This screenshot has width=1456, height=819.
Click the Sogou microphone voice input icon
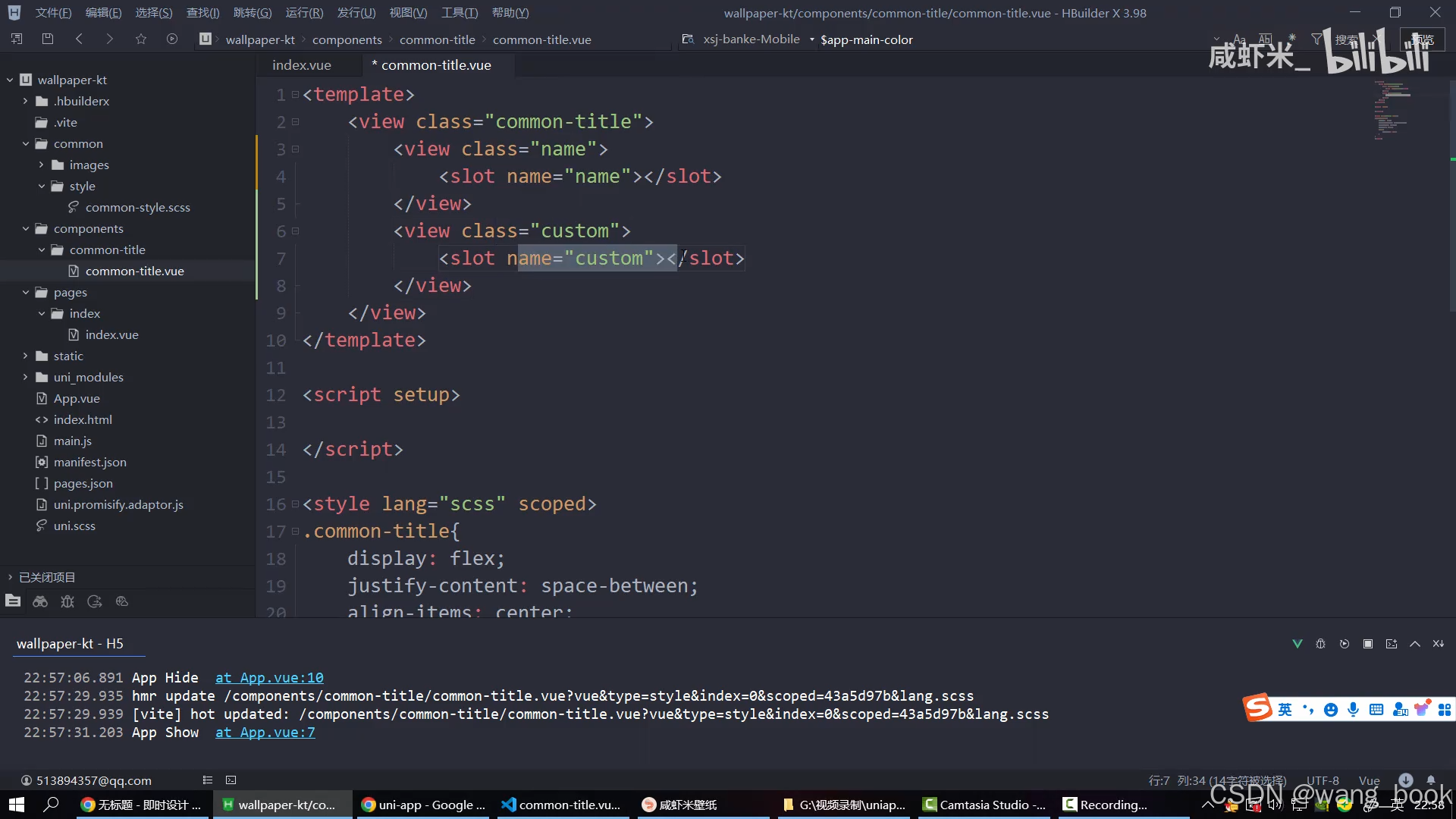click(x=1354, y=710)
